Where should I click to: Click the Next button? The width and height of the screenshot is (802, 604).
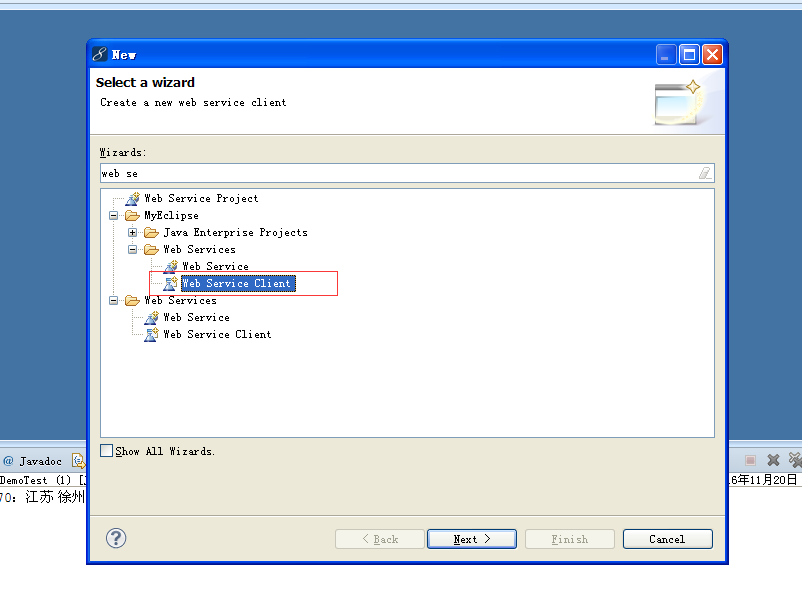coord(472,539)
